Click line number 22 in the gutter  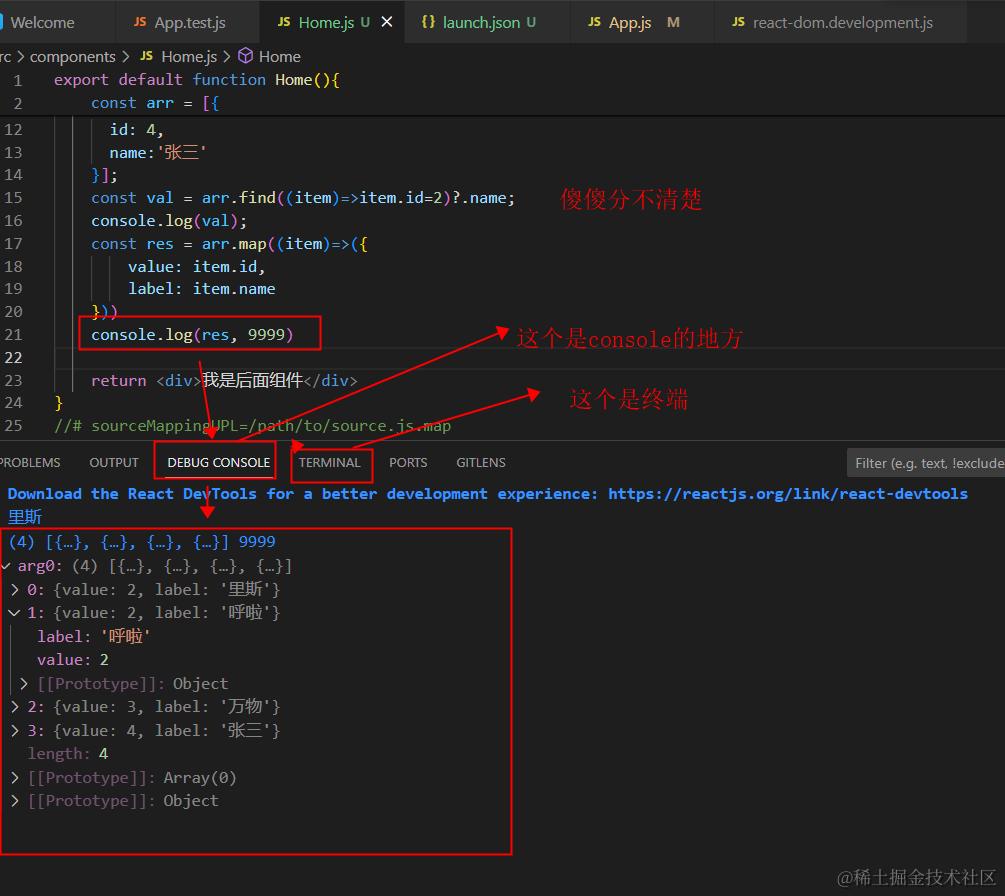coord(13,357)
